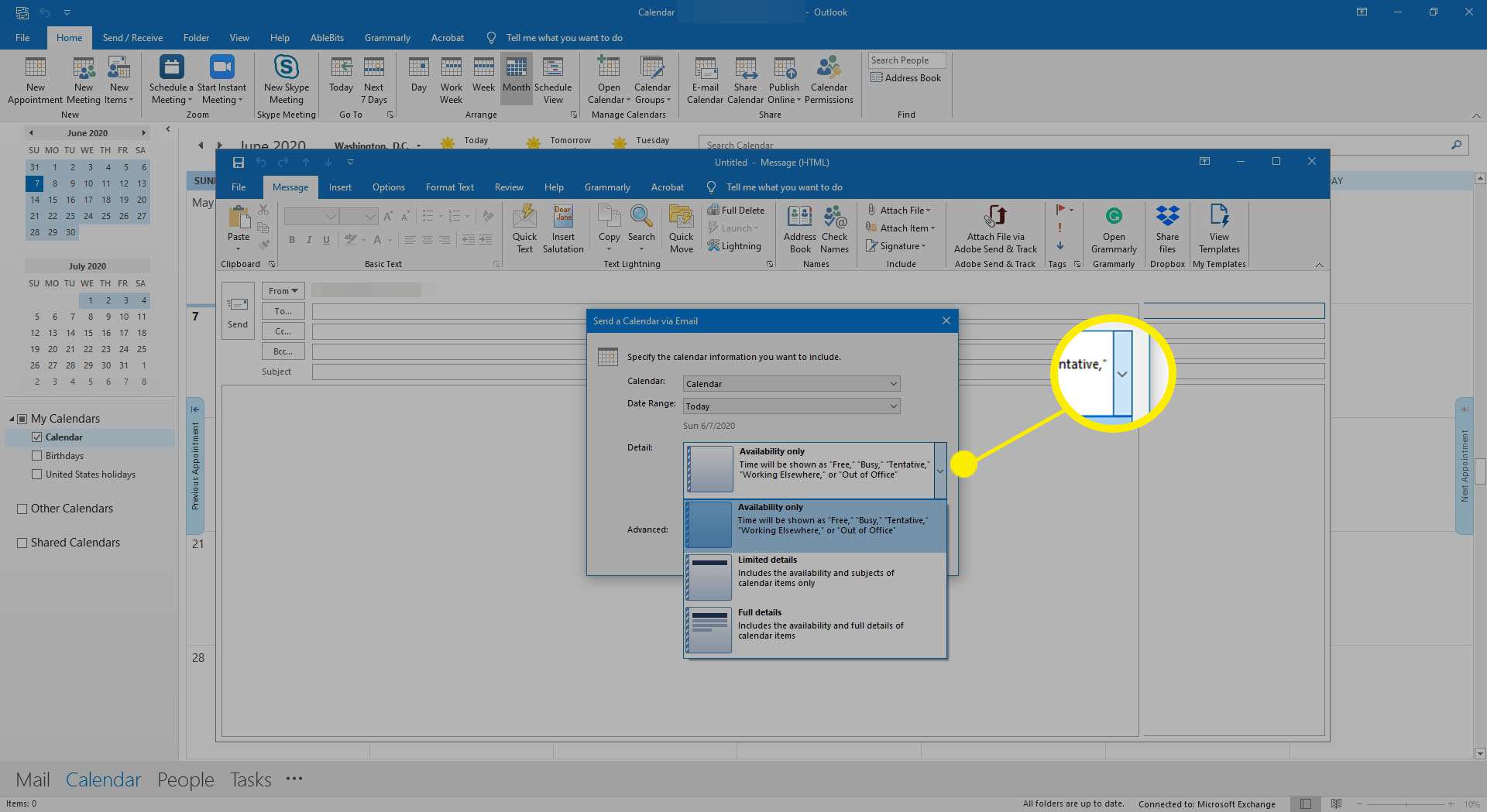Enable United States holidays calendar checkbox
This screenshot has width=1487, height=812.
point(36,475)
